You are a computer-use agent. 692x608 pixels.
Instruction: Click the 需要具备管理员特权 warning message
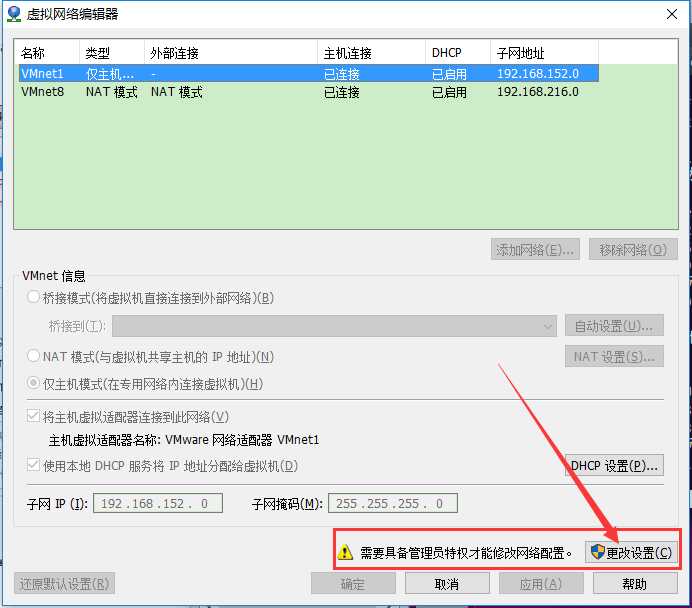(466, 552)
